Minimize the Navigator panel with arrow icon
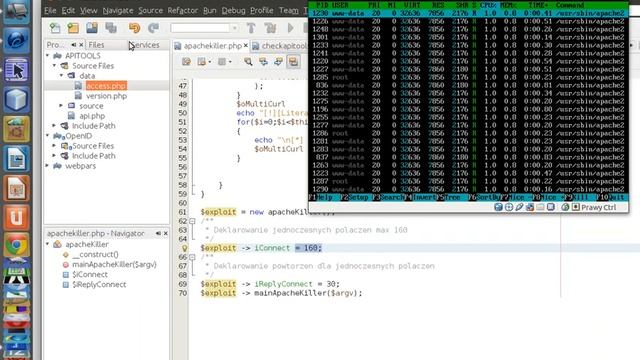The height and width of the screenshot is (360, 640). click(158, 233)
